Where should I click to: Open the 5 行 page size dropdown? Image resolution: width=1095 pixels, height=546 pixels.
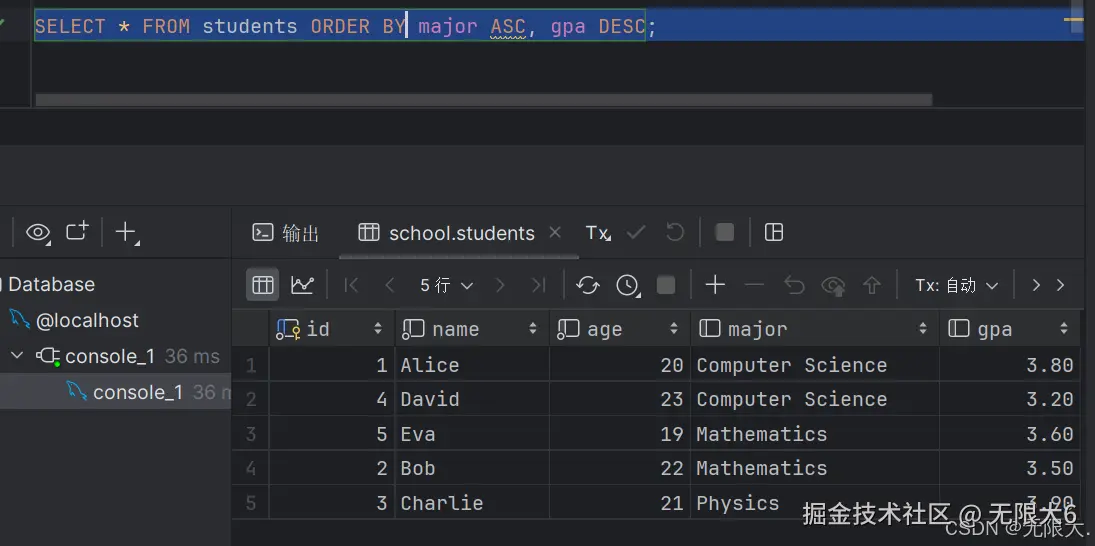point(446,286)
